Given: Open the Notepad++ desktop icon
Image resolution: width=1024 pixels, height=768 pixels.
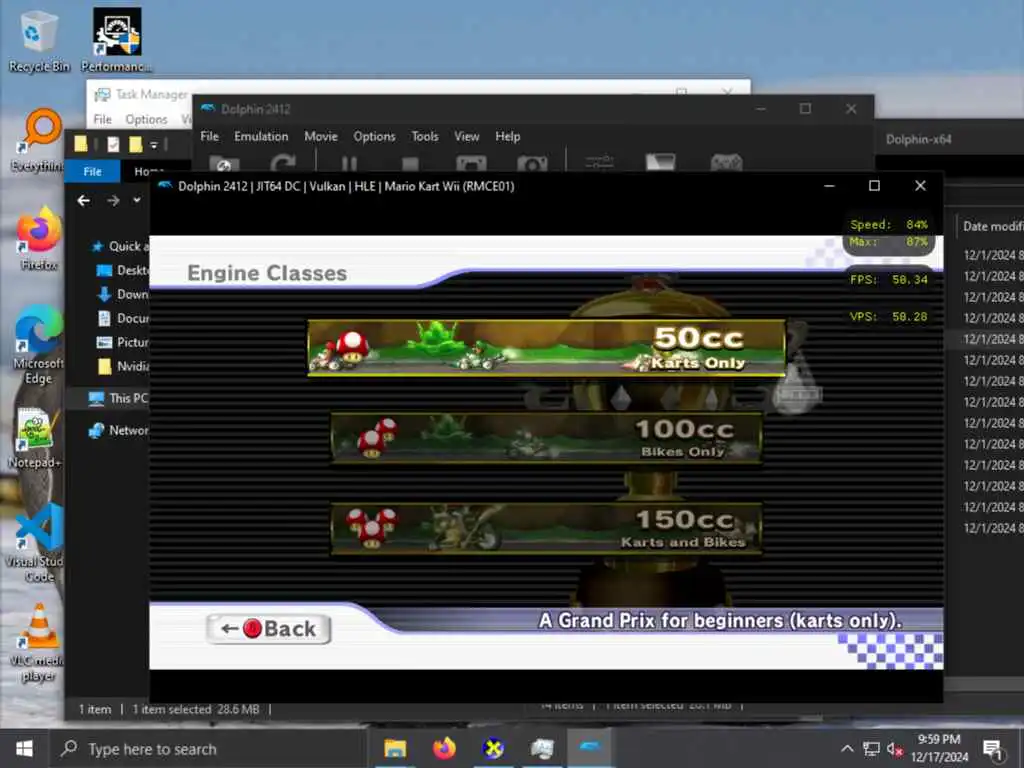Looking at the screenshot, I should [35, 439].
